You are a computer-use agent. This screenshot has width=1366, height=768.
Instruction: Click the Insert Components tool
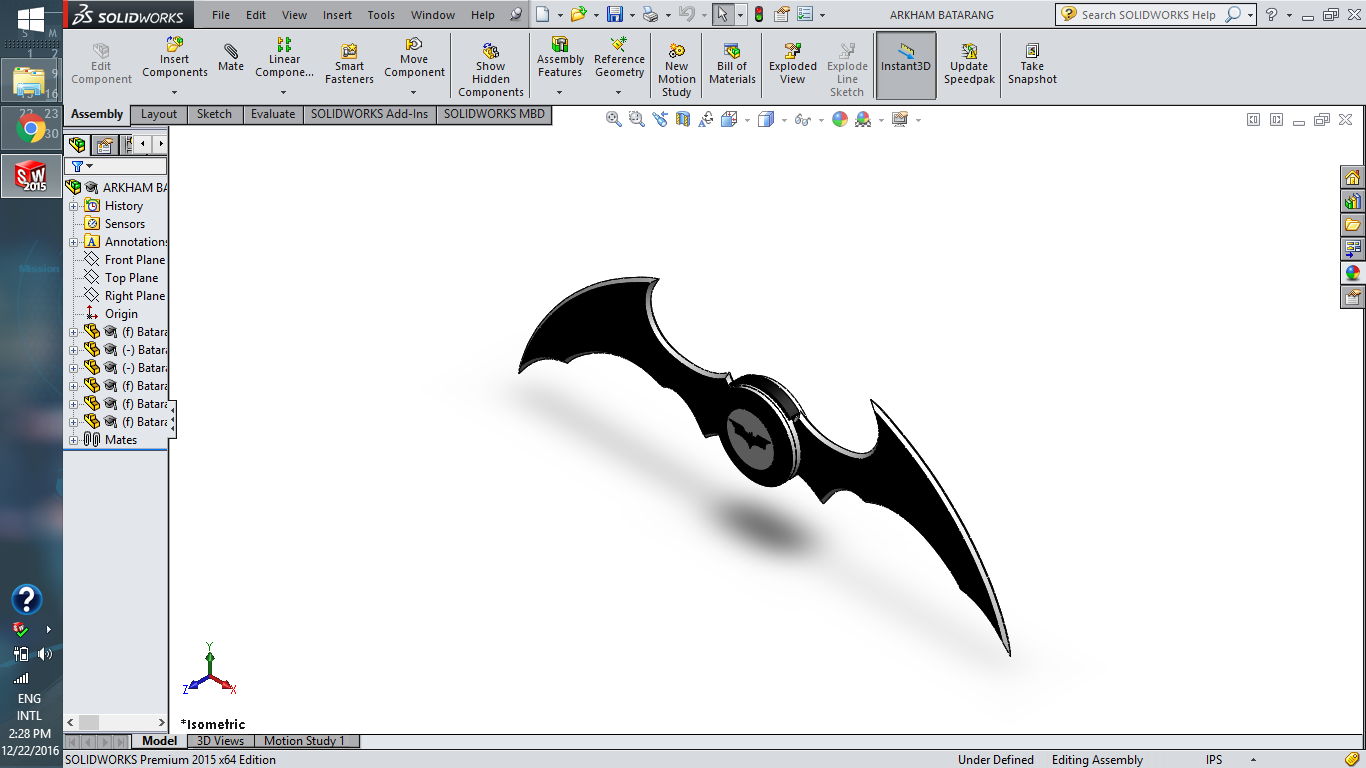[x=175, y=57]
